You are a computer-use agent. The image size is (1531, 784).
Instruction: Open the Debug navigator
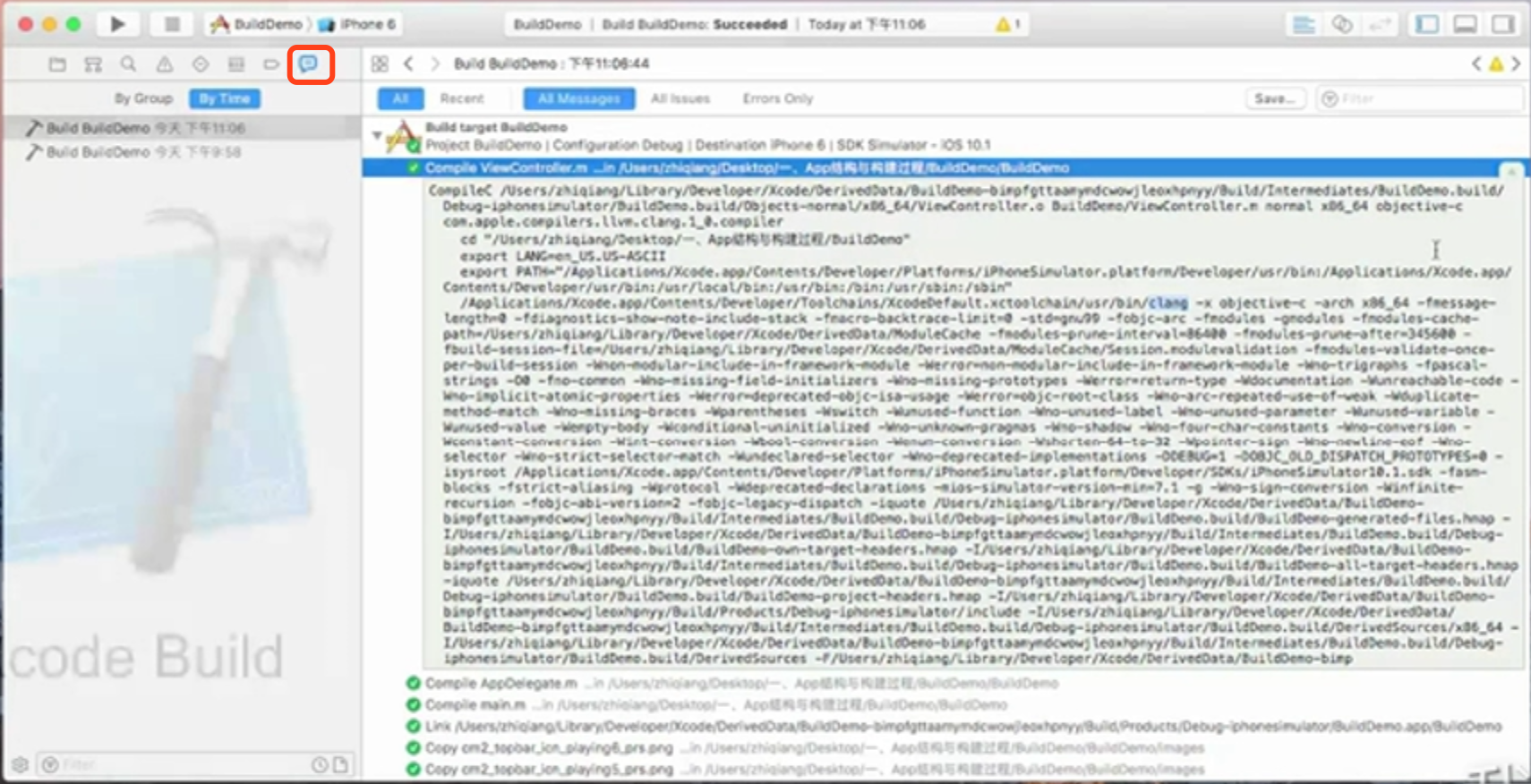click(236, 64)
